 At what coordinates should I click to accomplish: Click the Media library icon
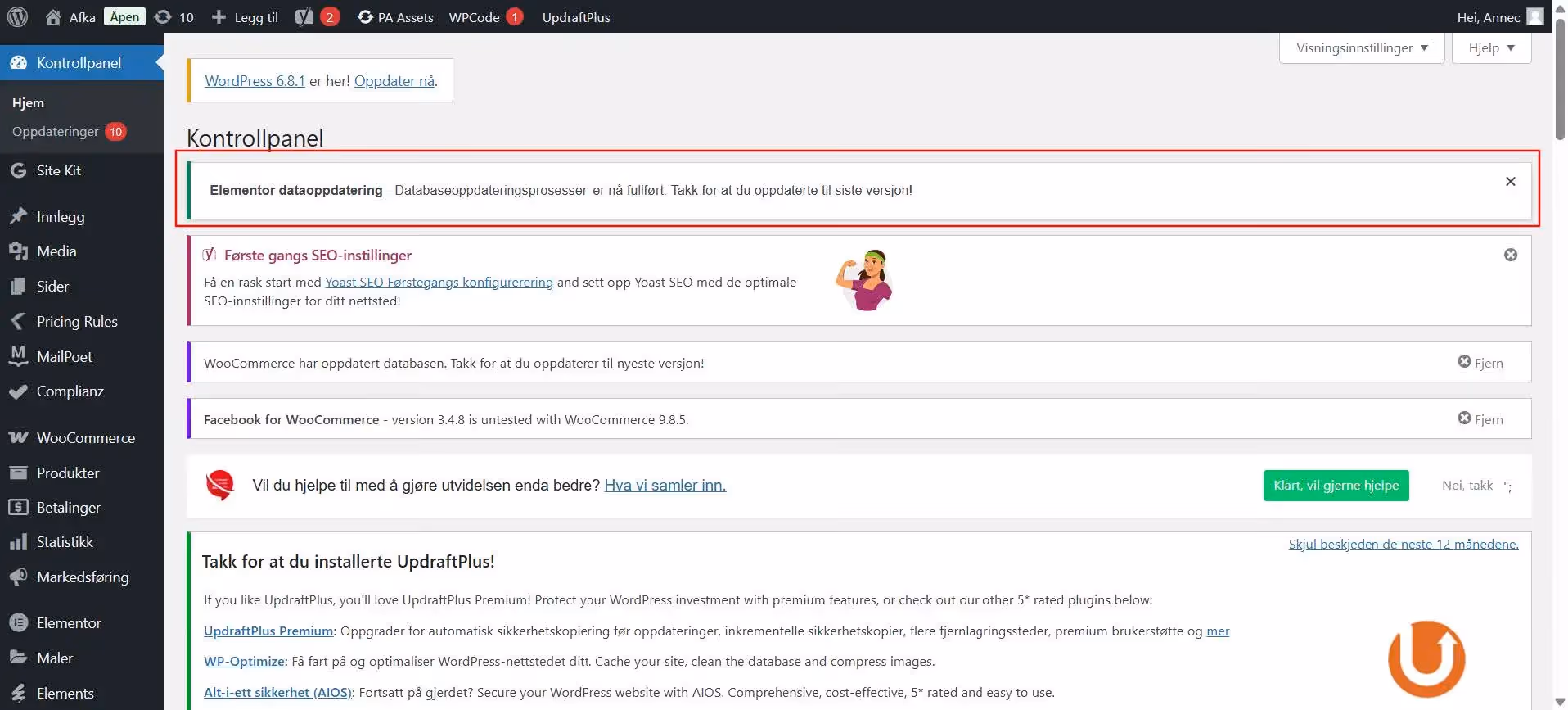tap(18, 251)
